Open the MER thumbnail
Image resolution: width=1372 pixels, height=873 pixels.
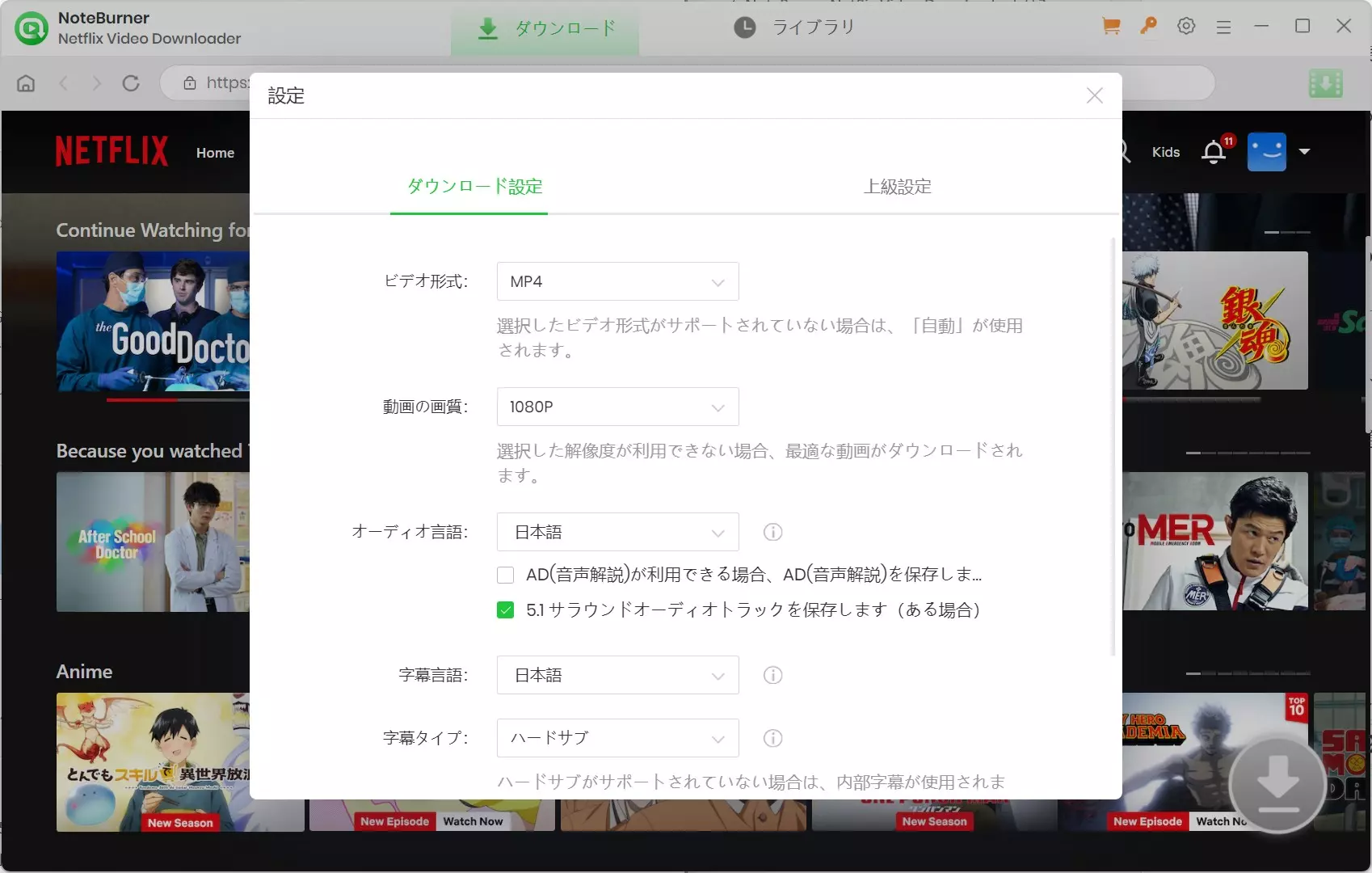pos(1215,541)
